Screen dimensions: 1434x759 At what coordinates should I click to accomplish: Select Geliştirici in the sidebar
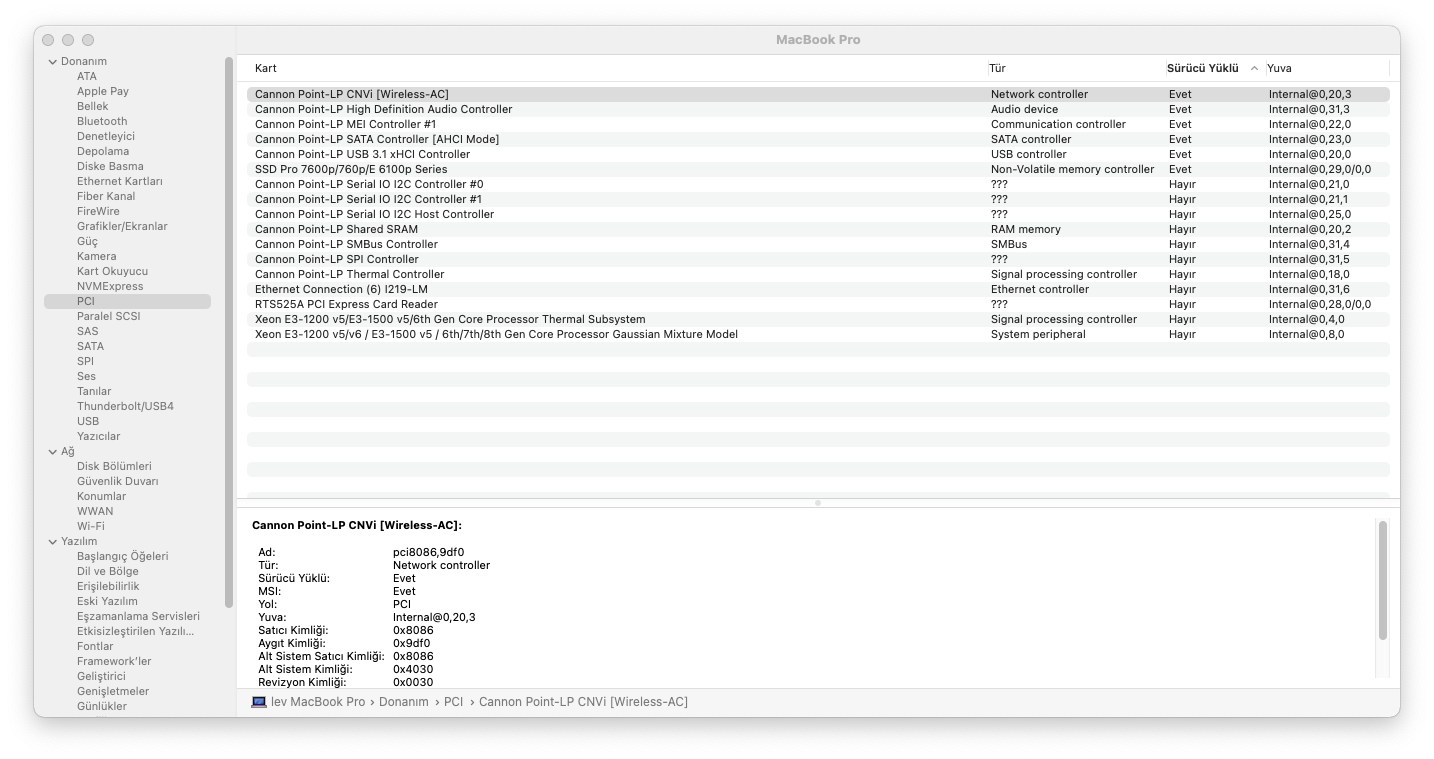pyautogui.click(x=102, y=676)
